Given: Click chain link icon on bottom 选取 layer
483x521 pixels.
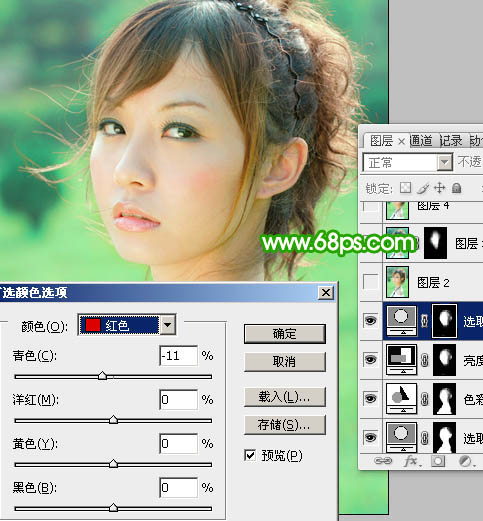Looking at the screenshot, I should coord(424,438).
